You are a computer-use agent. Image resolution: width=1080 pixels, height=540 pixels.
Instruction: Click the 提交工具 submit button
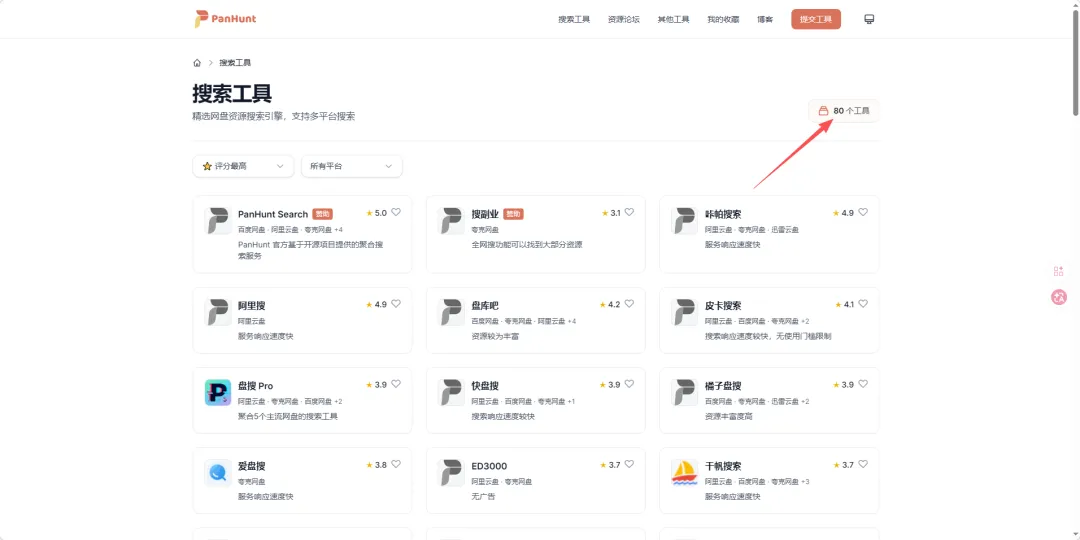coord(816,19)
